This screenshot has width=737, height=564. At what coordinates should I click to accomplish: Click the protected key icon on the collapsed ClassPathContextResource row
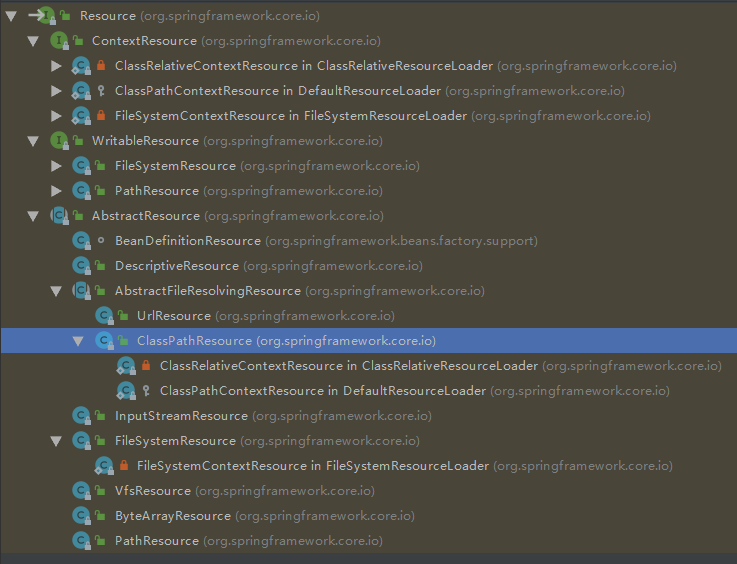101,91
